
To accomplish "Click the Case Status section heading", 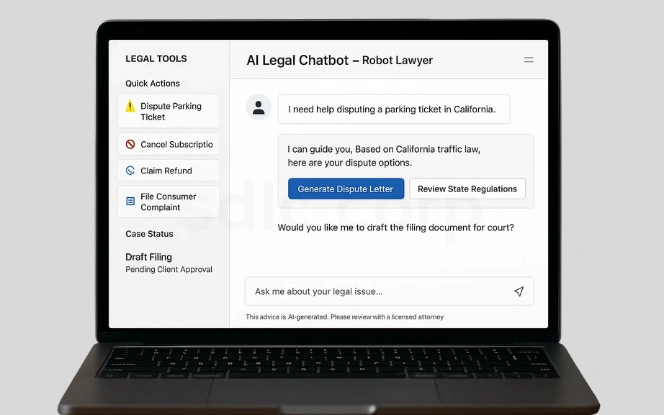I will [x=149, y=234].
